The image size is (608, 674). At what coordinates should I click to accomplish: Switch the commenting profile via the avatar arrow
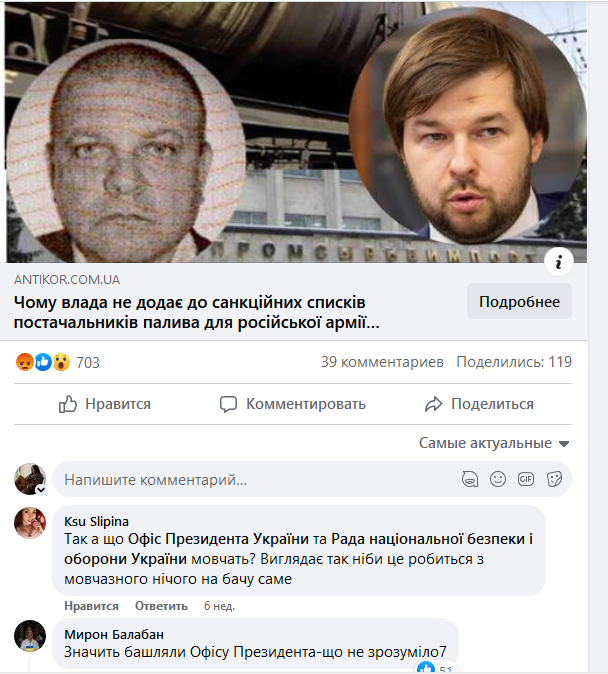[41, 490]
